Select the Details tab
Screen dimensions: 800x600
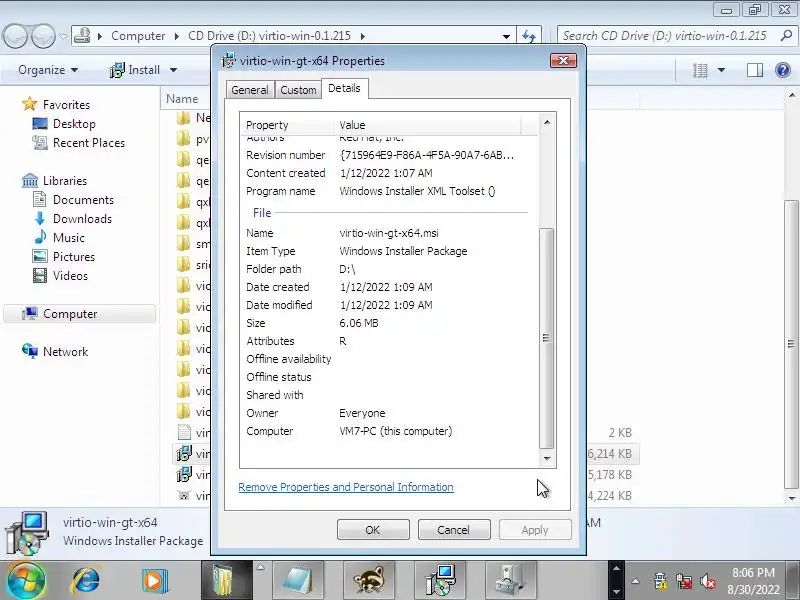coord(344,88)
